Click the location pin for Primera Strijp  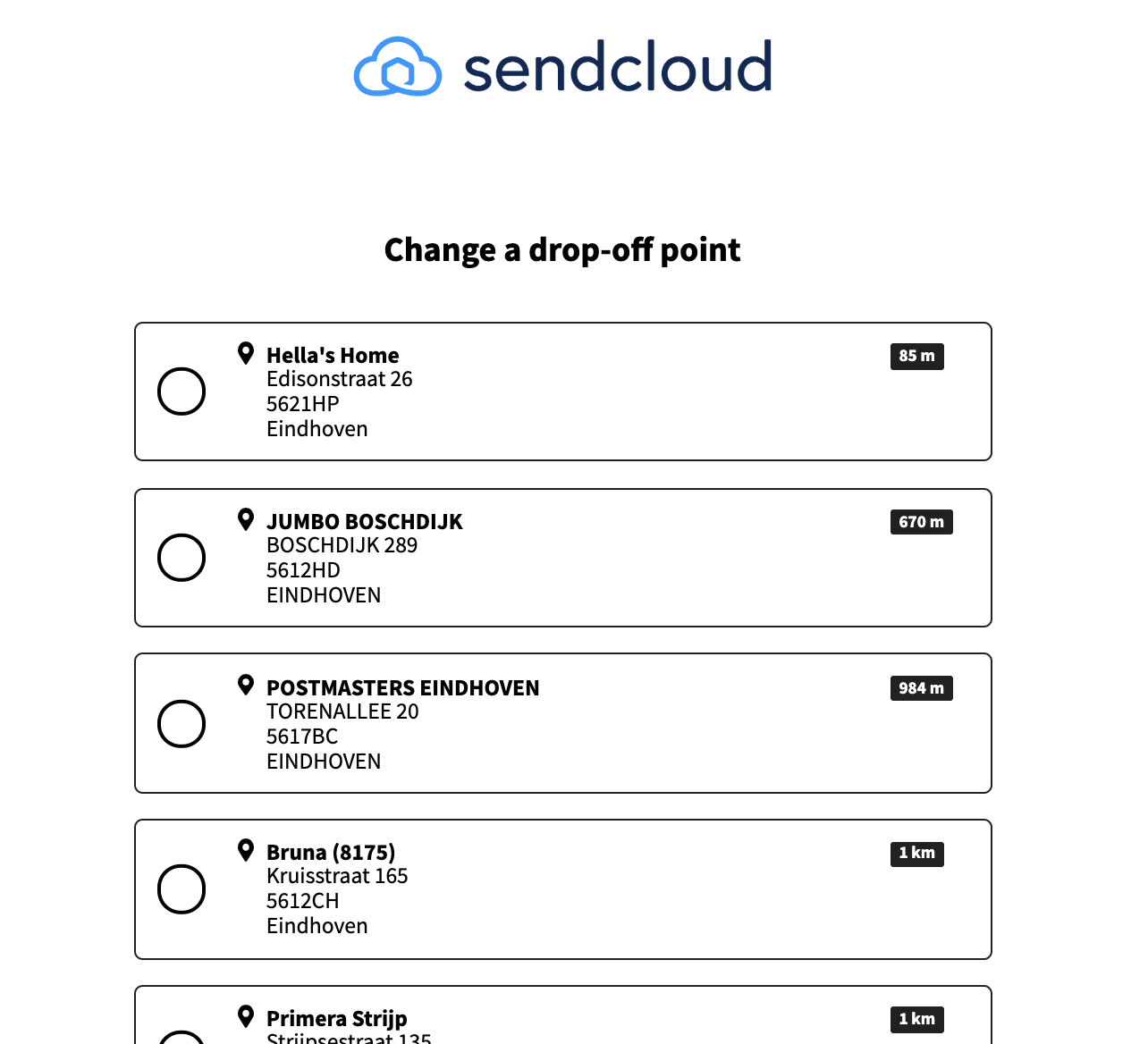246,1016
